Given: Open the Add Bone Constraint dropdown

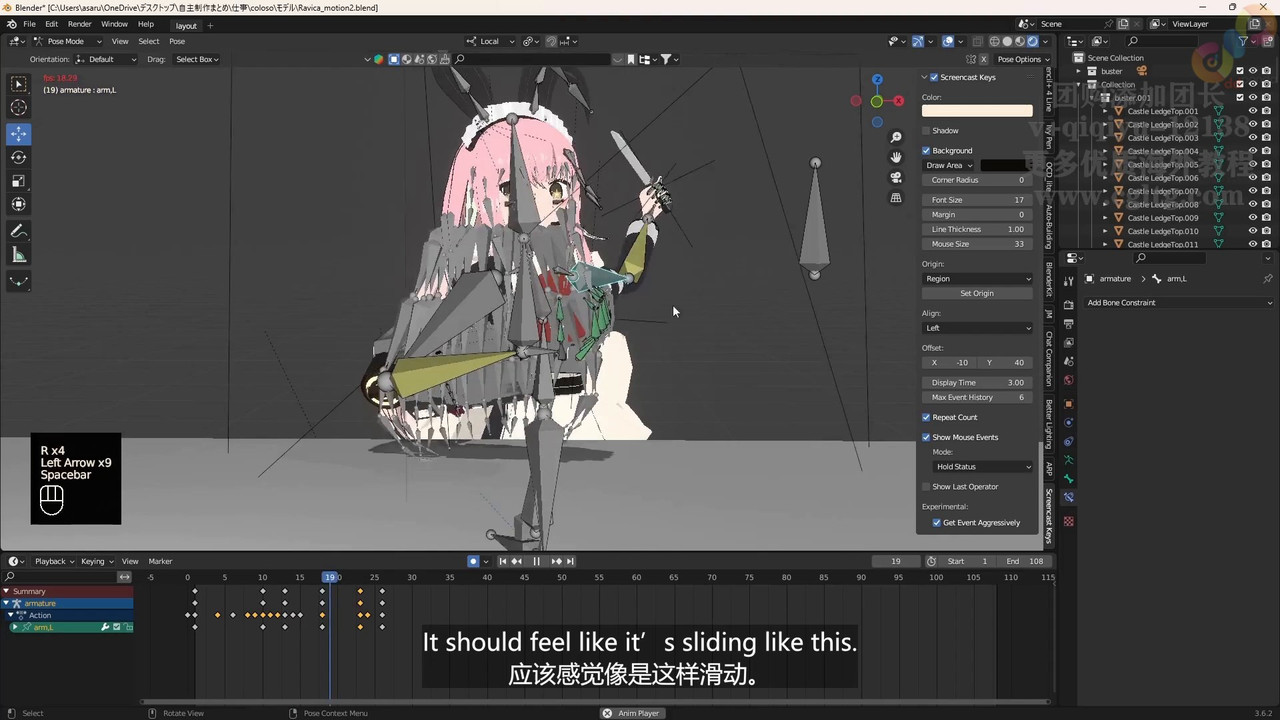Looking at the screenshot, I should [1178, 303].
